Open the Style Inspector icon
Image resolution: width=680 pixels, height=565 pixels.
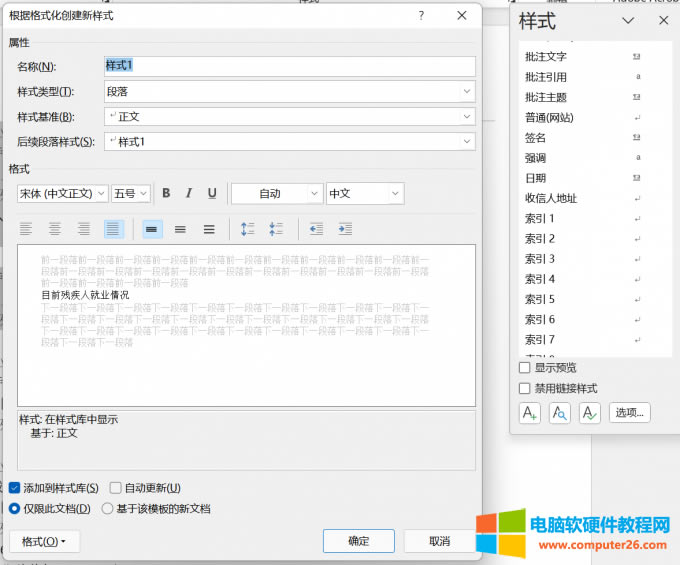[x=560, y=412]
